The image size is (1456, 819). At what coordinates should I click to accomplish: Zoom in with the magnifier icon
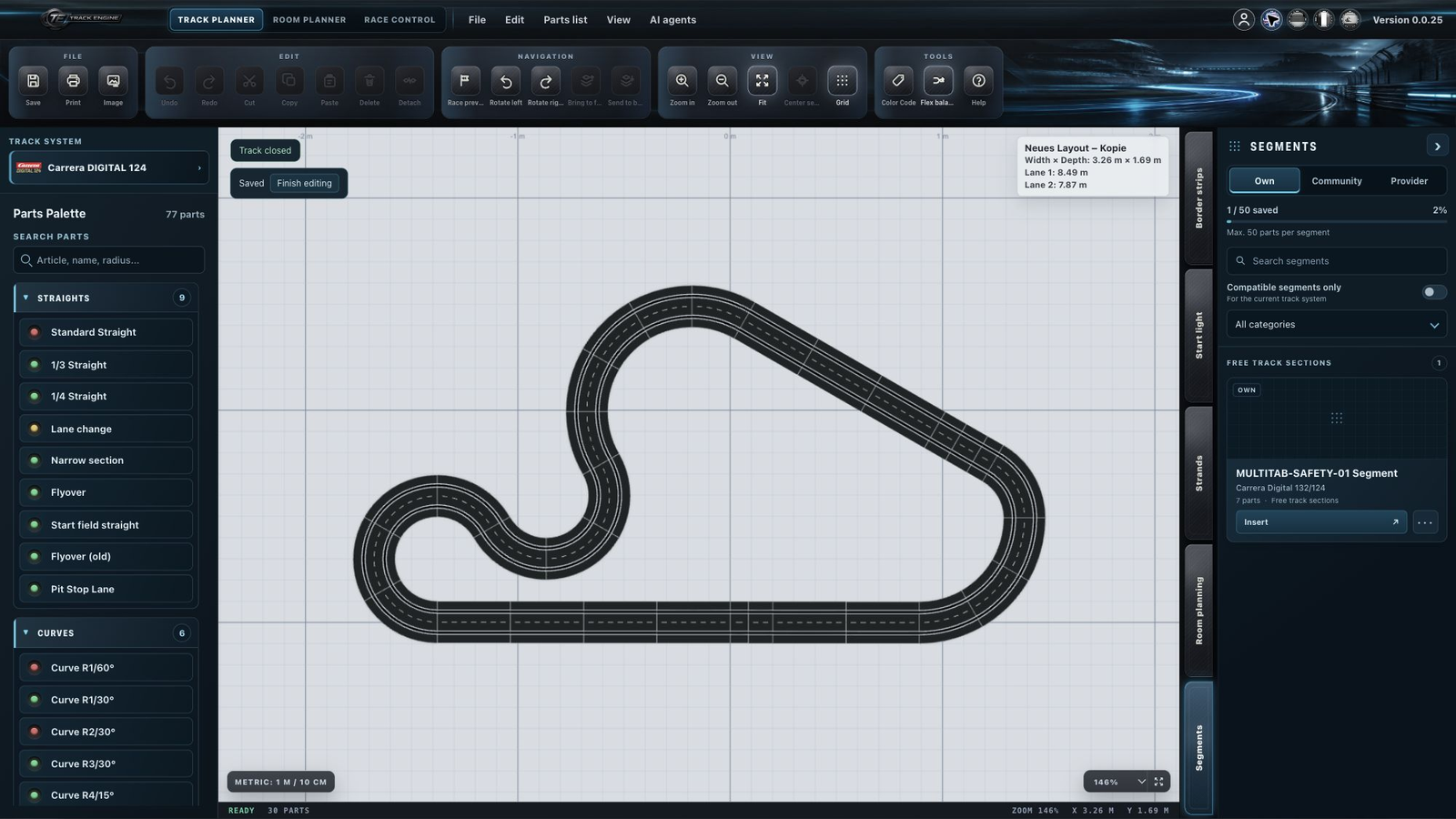point(682,81)
